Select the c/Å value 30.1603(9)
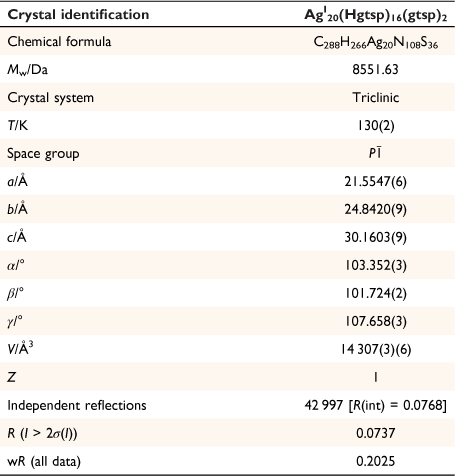Screen dimensions: 455x476 coord(375,237)
